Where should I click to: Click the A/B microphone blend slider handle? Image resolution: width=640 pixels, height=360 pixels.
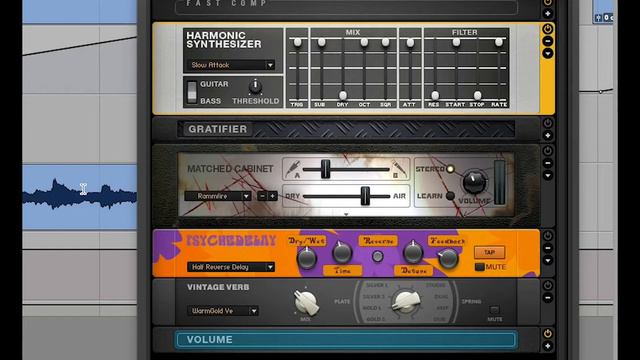tap(325, 169)
